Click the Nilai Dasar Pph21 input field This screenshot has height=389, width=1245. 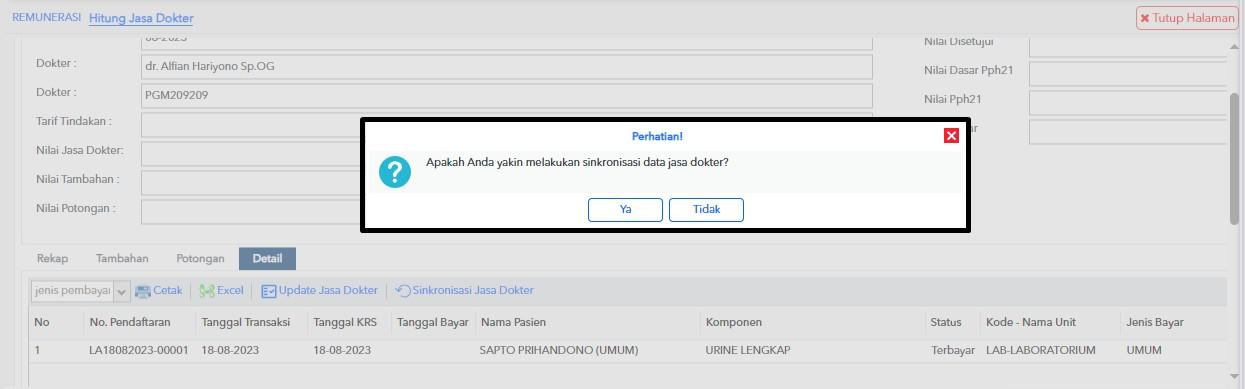pyautogui.click(x=1128, y=74)
